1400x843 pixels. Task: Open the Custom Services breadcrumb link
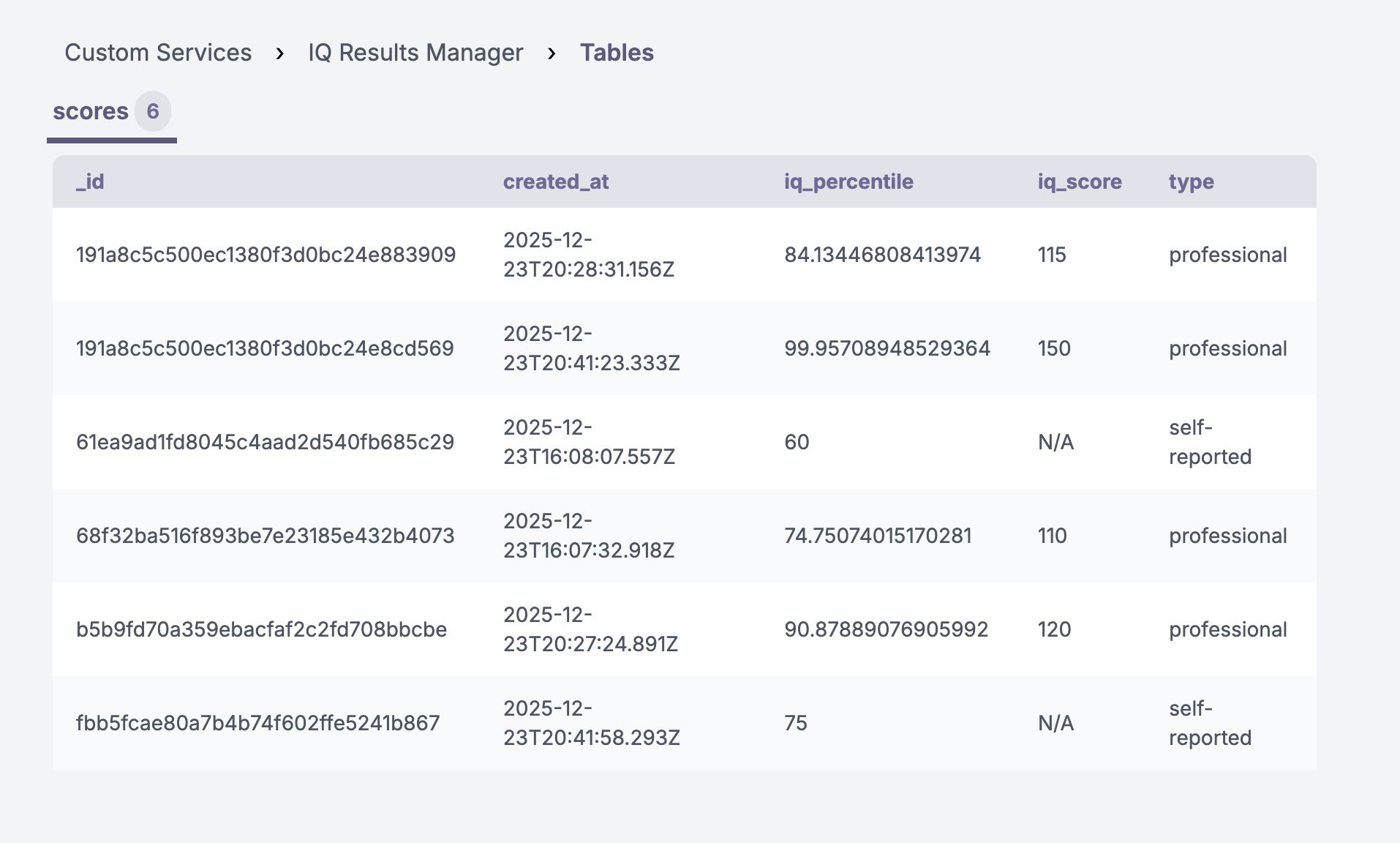[x=158, y=52]
